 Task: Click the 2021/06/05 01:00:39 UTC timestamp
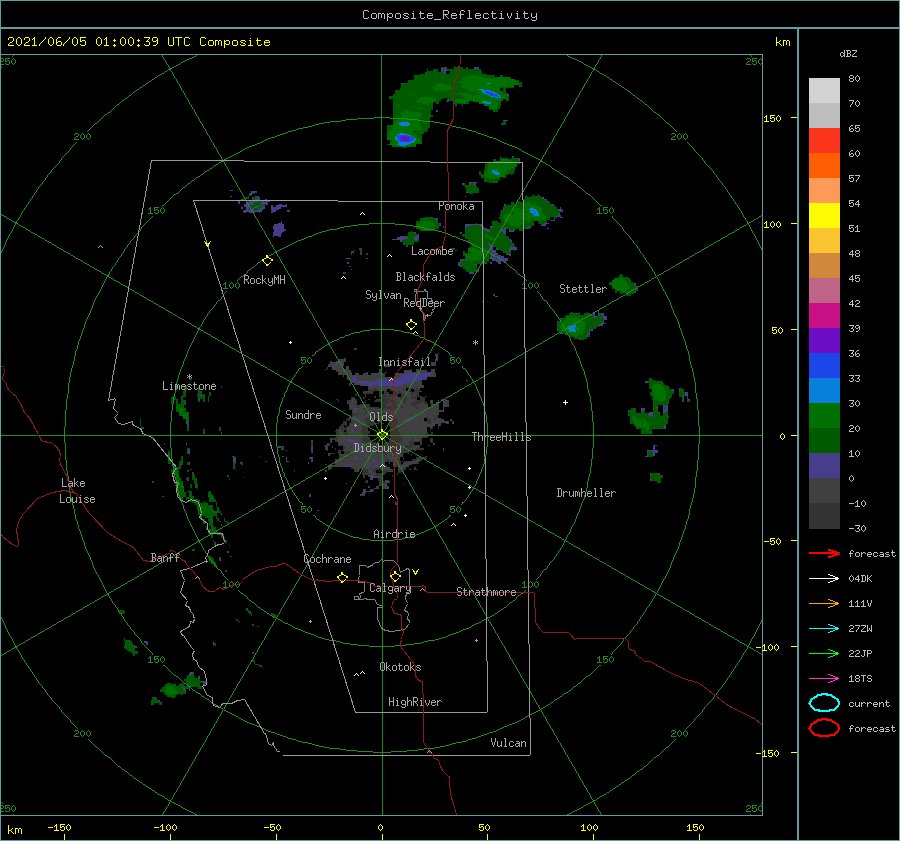point(138,42)
